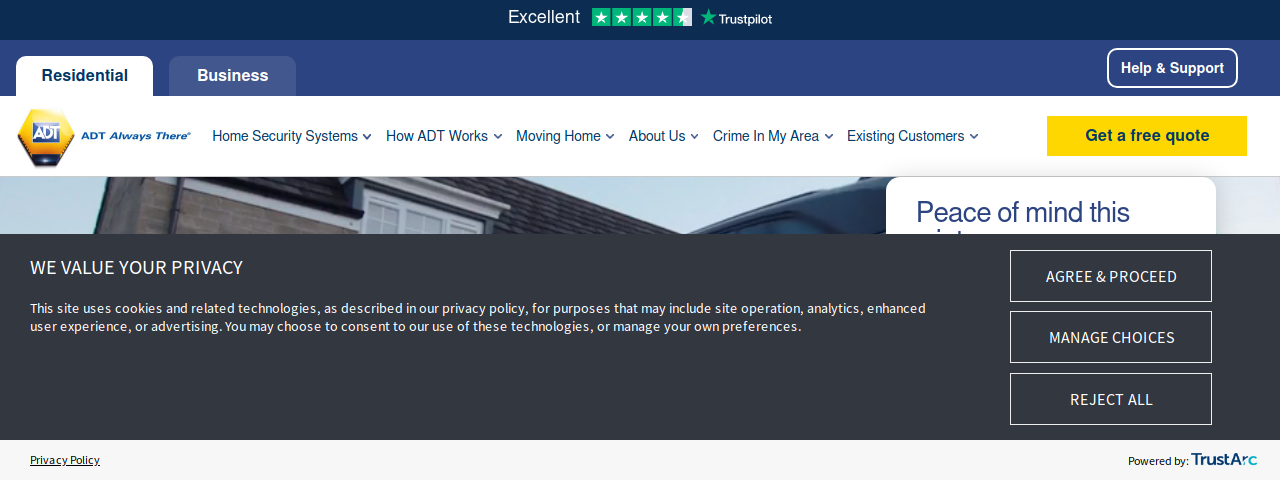The image size is (1280, 480).
Task: Open Existing Customers menu
Action: pos(906,136)
